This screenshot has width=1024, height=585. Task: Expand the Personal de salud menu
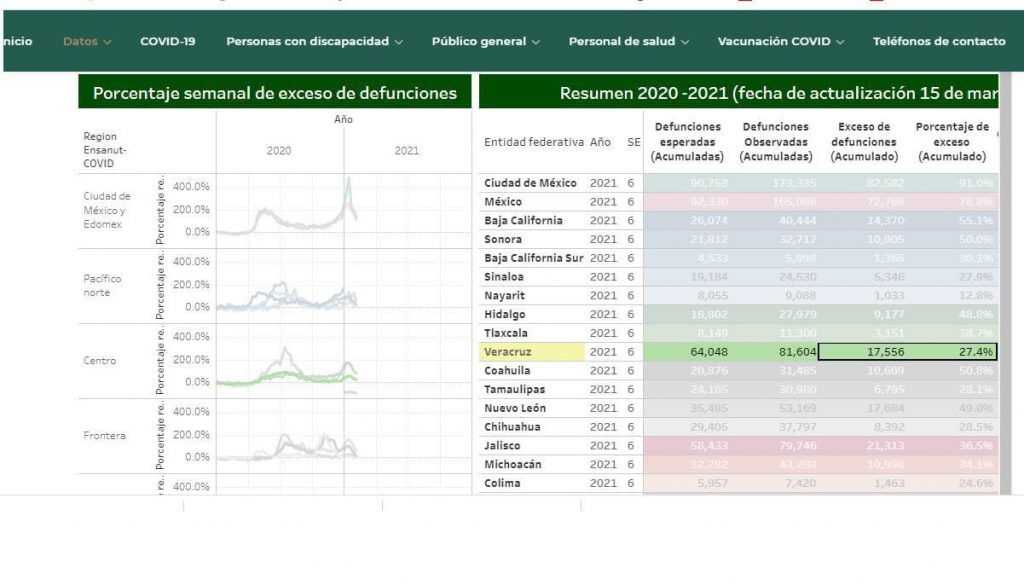[628, 41]
